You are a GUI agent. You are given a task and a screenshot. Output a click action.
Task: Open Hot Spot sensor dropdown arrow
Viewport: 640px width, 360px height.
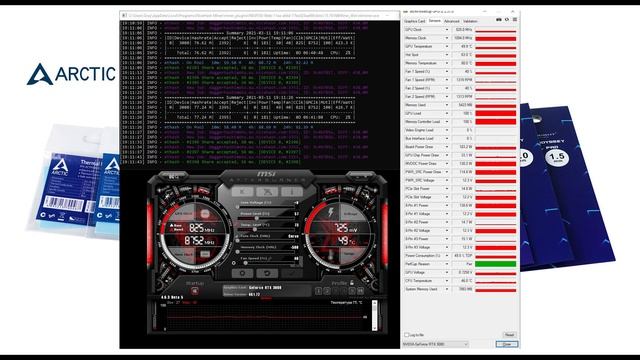pos(447,55)
